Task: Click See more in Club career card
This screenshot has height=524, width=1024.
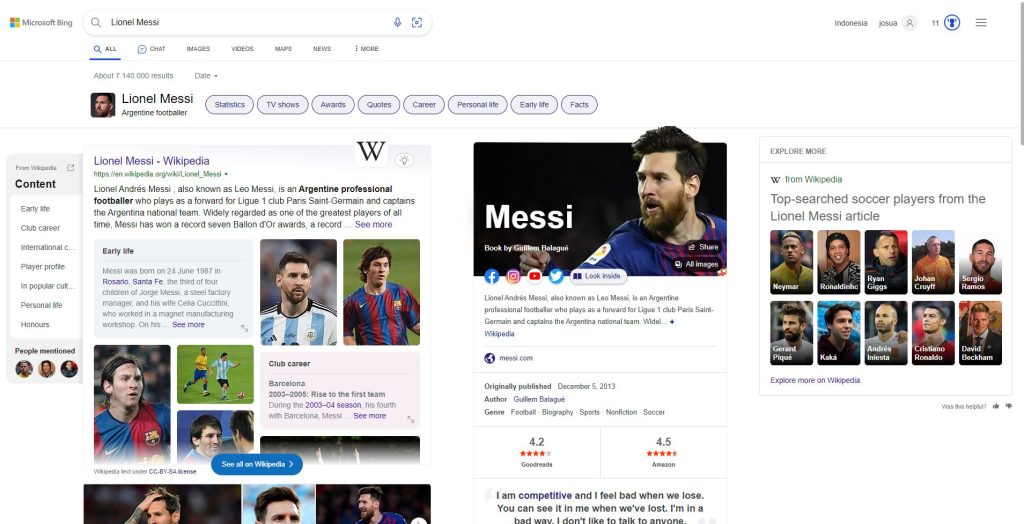Action: tap(370, 416)
